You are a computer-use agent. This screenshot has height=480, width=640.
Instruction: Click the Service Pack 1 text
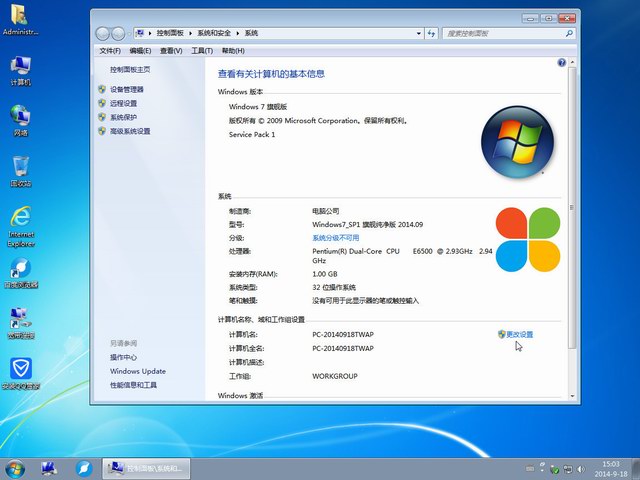[252, 134]
